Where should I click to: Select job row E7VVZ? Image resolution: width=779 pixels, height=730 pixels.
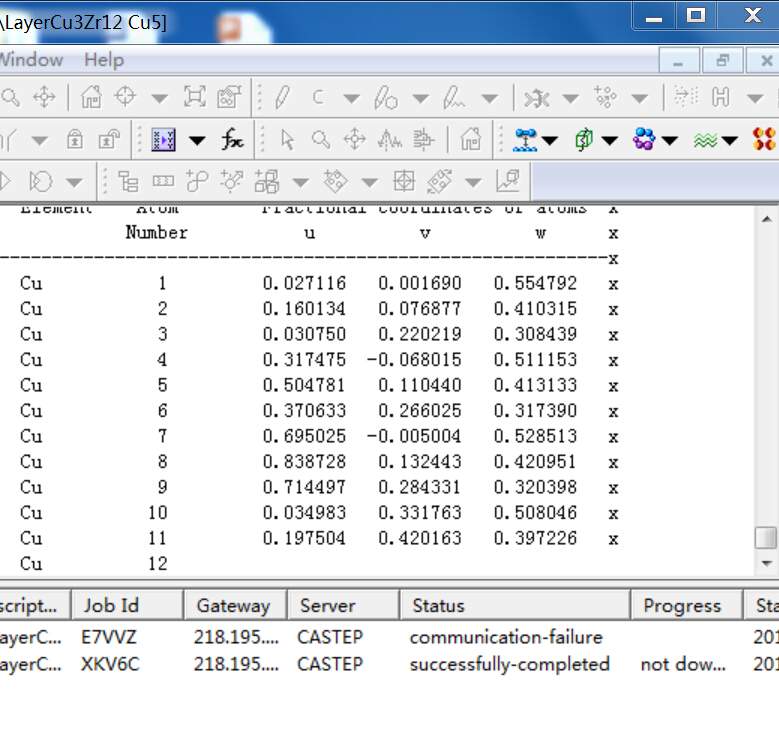390,637
